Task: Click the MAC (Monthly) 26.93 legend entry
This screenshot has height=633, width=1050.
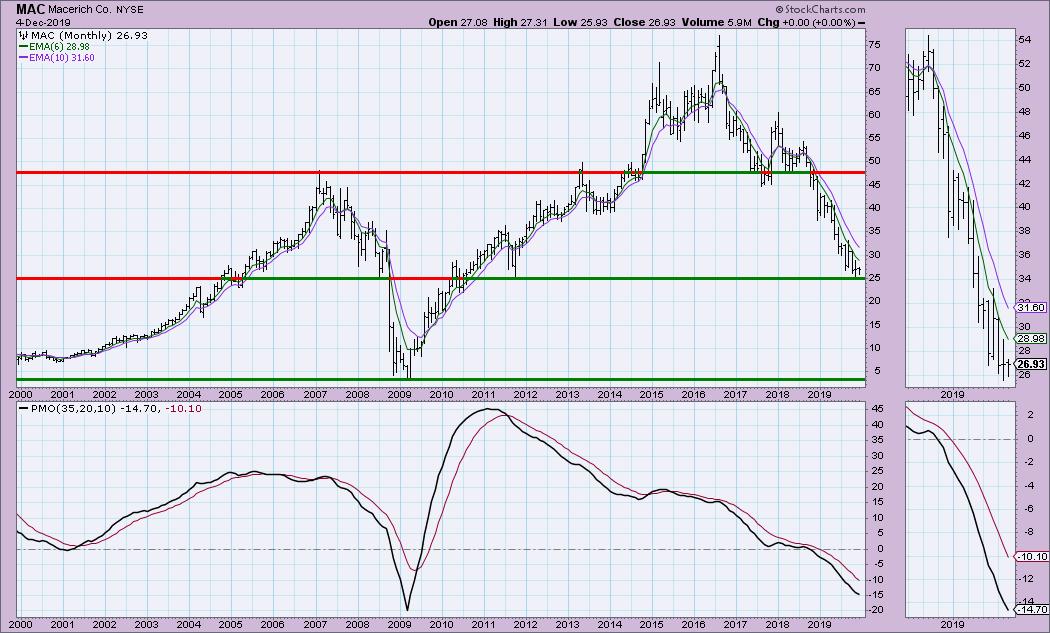Action: tap(84, 36)
